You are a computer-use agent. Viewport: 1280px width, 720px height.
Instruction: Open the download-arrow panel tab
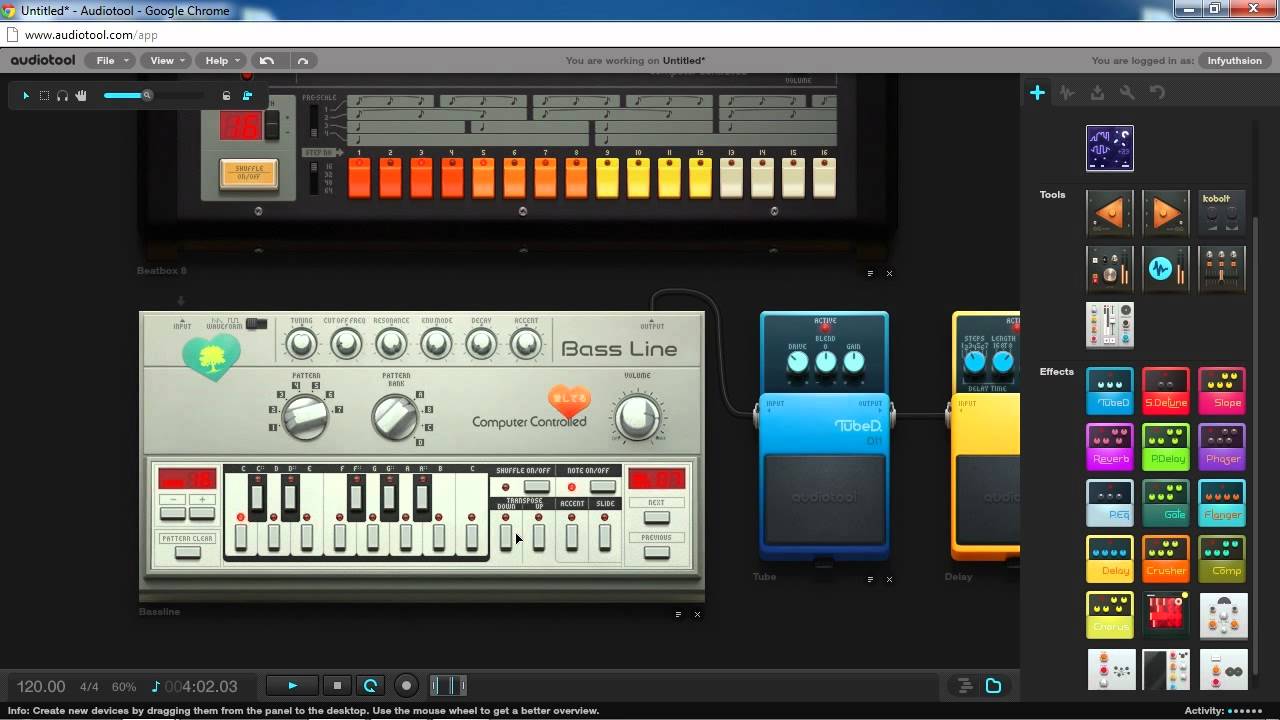pyautogui.click(x=1097, y=92)
